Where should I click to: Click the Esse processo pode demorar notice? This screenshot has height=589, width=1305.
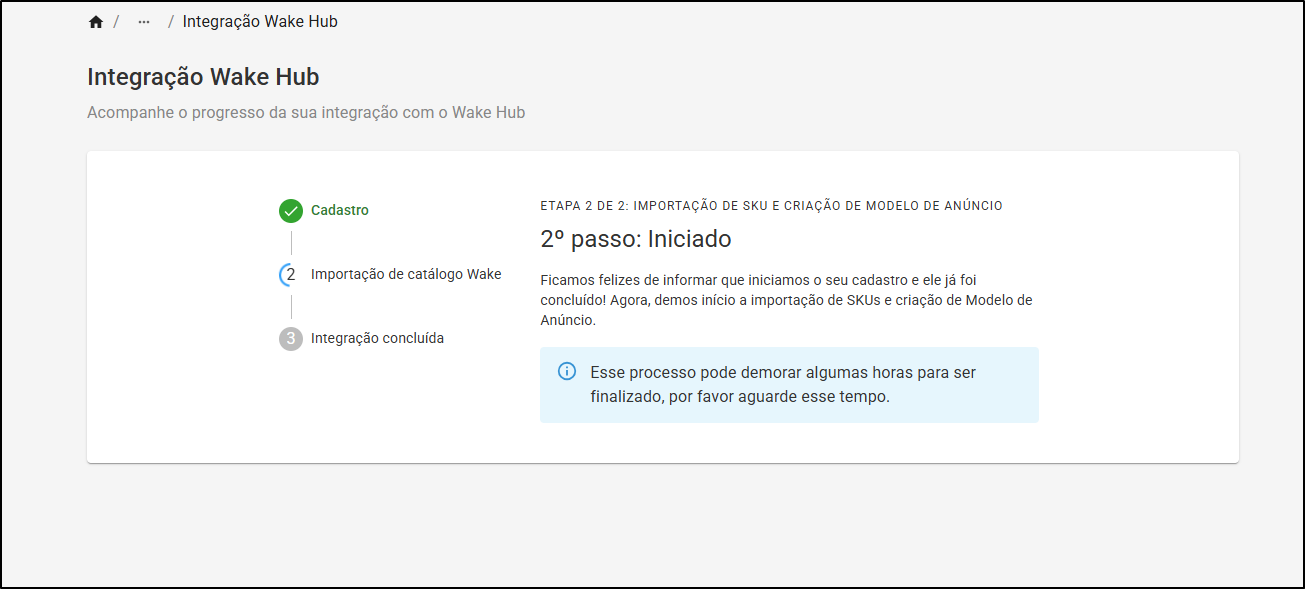click(x=790, y=385)
